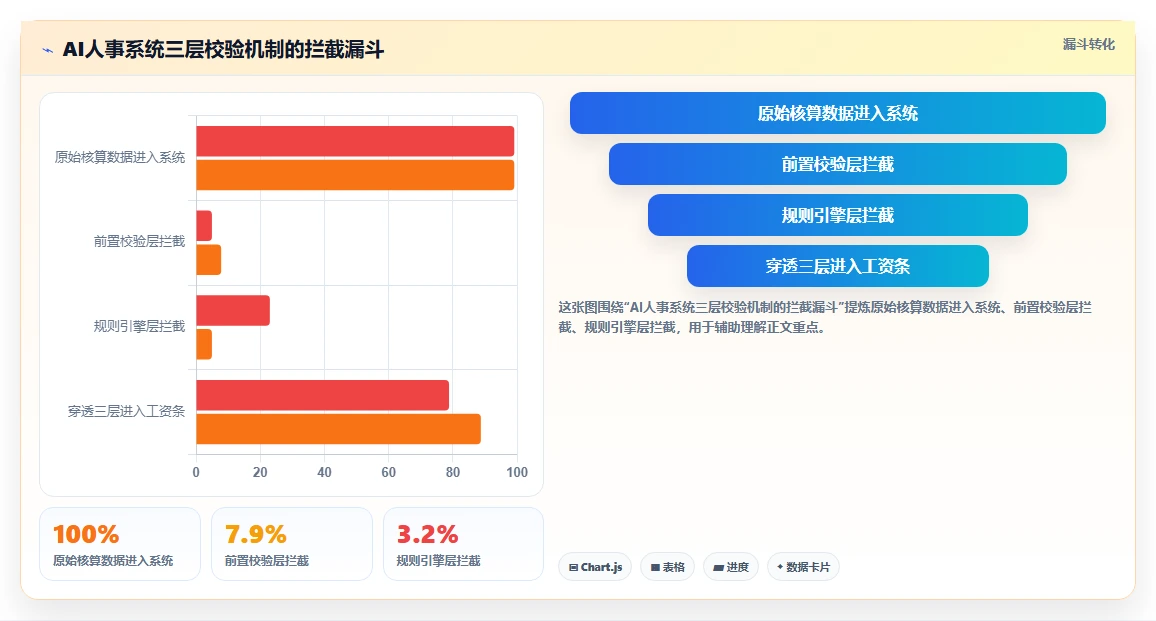Click the small icon before the card title
The image size is (1156, 621).
pos(48,50)
